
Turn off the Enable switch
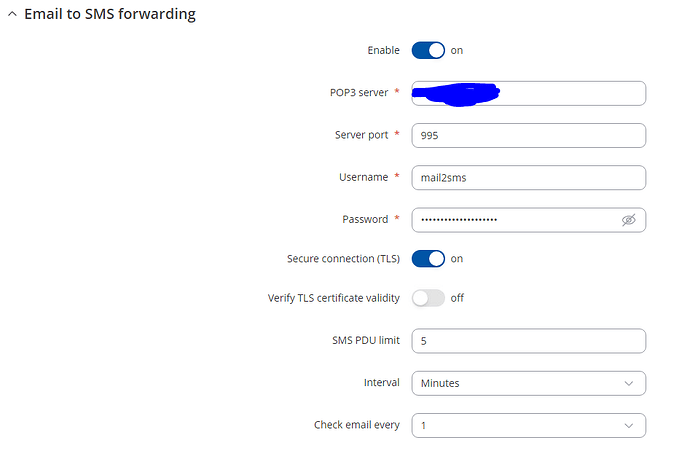[428, 50]
